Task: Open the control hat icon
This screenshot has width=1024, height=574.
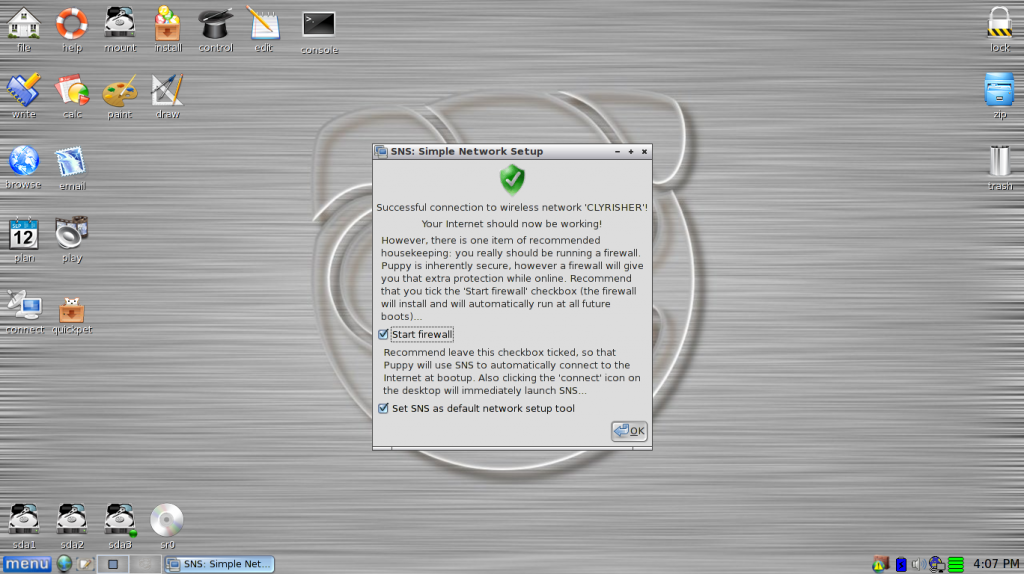Action: (216, 24)
